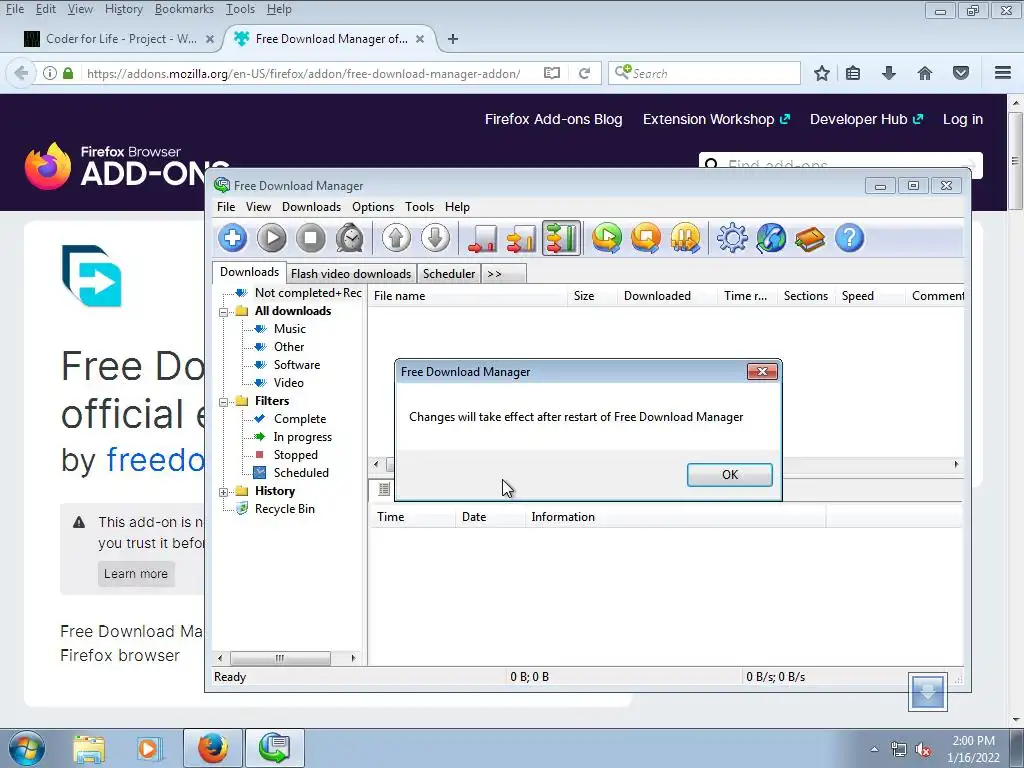Select the Stopped filter

click(295, 455)
